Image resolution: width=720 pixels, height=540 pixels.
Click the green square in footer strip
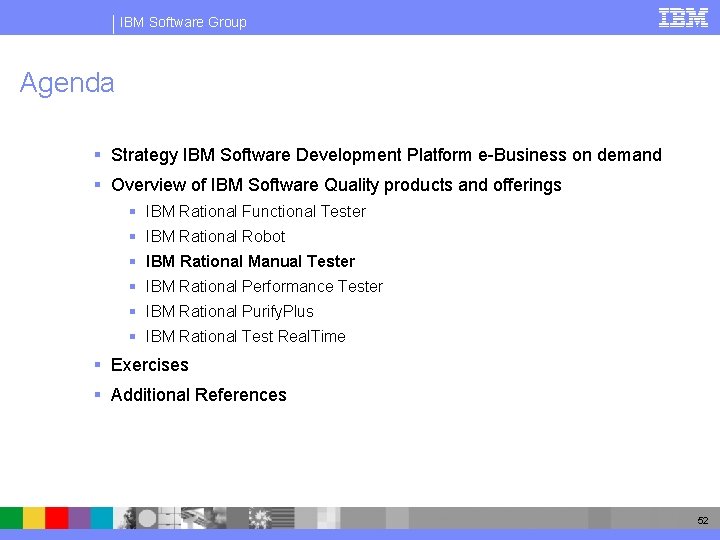coord(11,518)
